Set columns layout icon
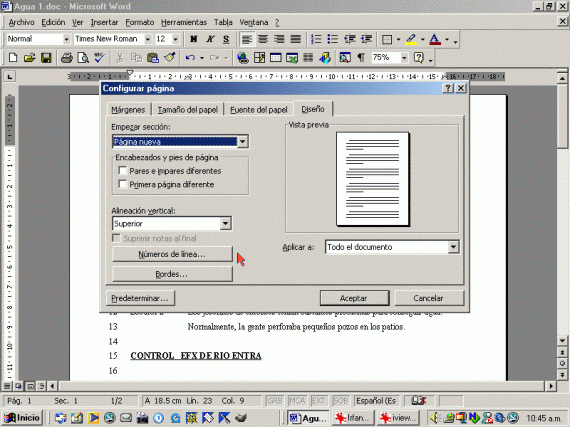570x427 pixels. [x=308, y=58]
